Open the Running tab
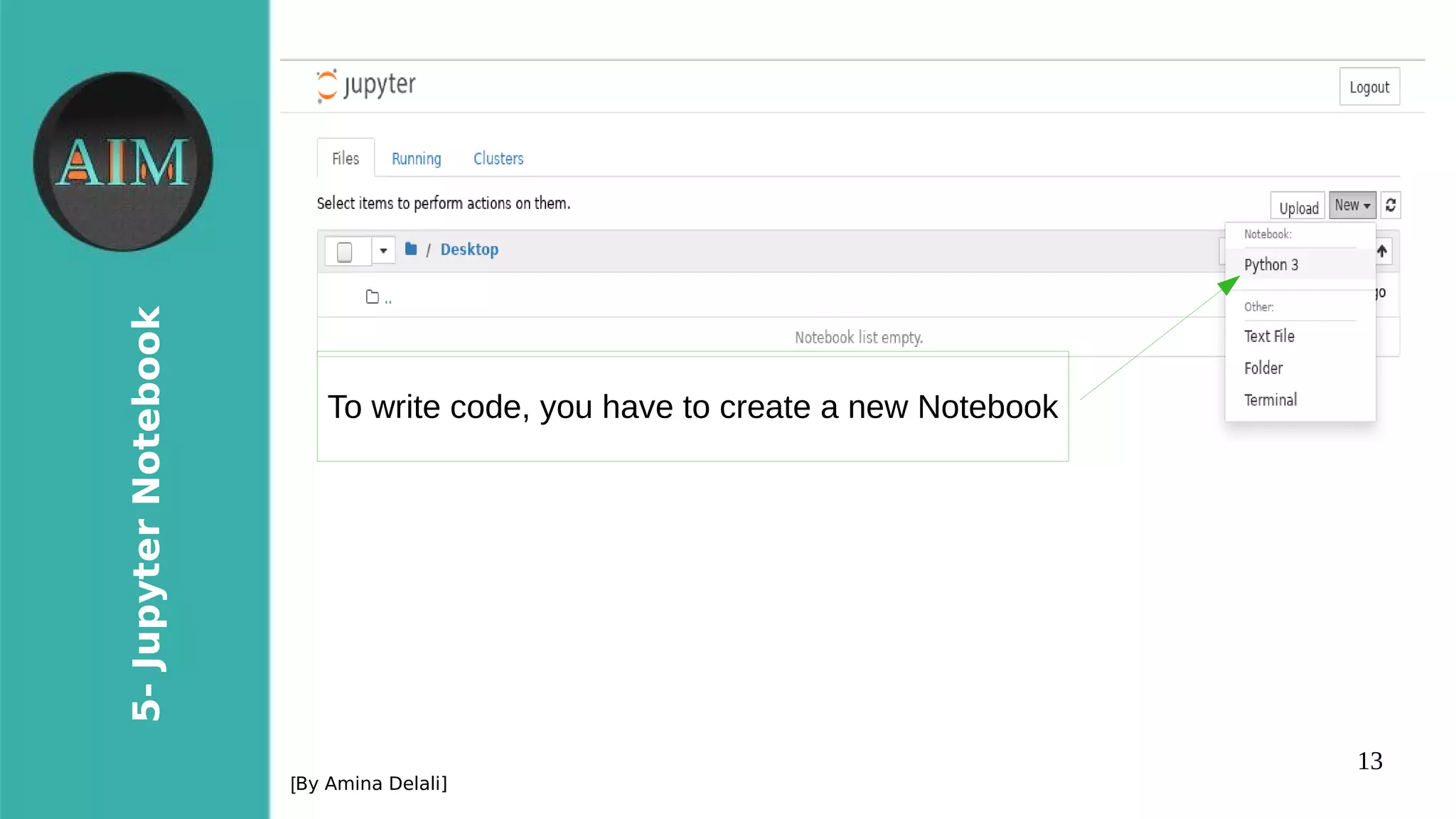Screen dimensions: 1456x819 click(416, 159)
